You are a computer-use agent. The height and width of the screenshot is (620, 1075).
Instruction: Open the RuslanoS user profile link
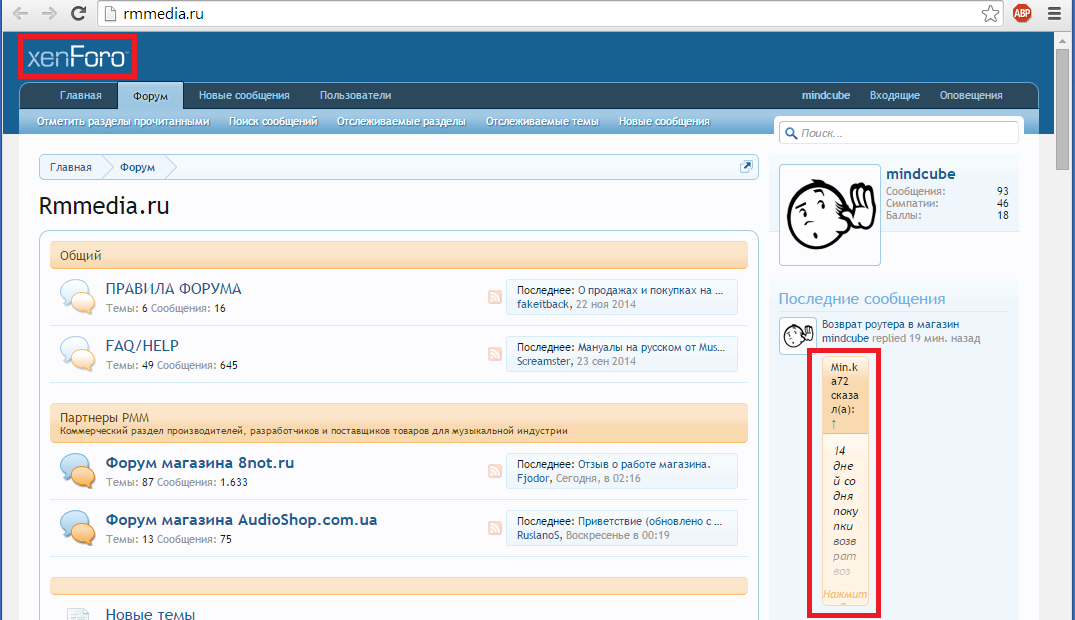538,535
